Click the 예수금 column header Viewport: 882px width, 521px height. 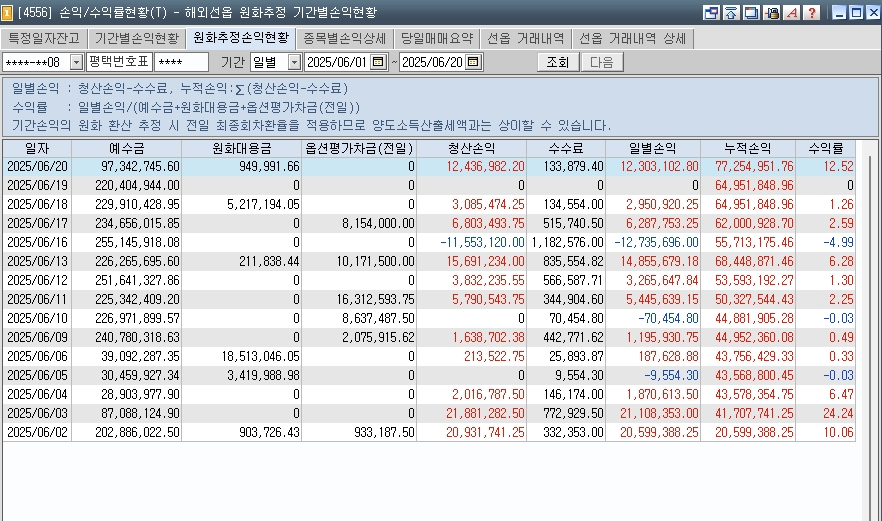click(127, 149)
